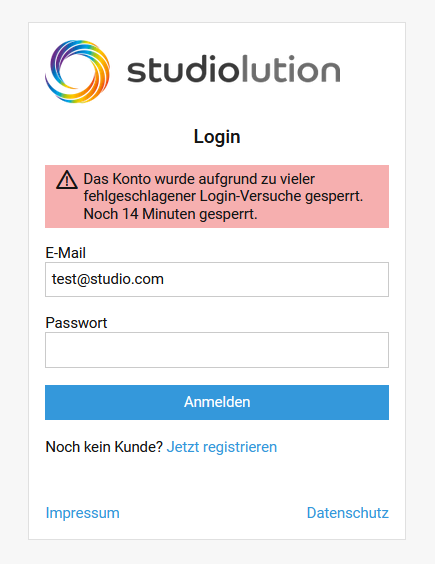This screenshot has height=564, width=435.
Task: Open the Impressum link
Action: (82, 513)
